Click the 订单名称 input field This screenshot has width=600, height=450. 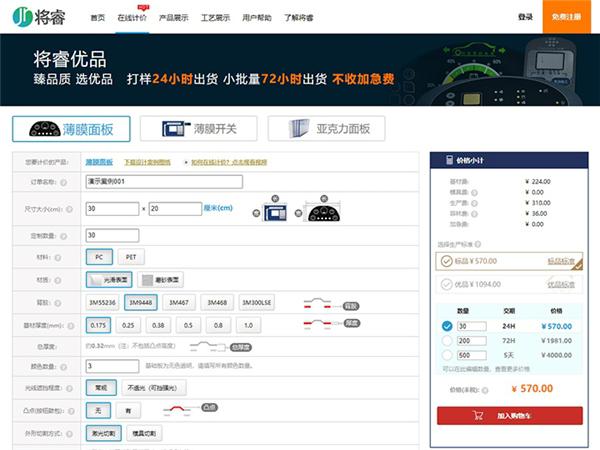[164, 181]
